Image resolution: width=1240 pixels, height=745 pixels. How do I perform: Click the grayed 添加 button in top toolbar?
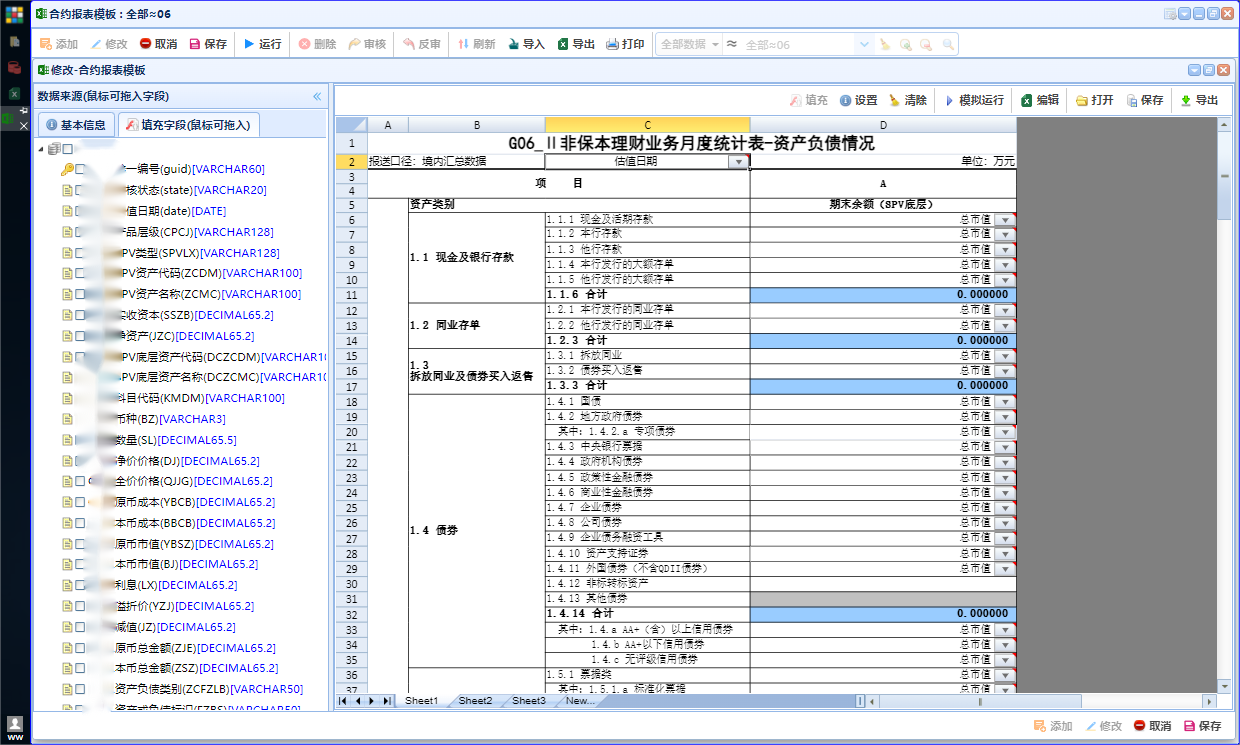(x=59, y=44)
